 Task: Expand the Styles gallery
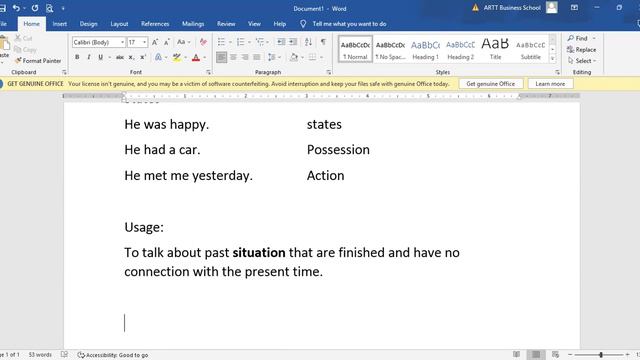(x=552, y=59)
